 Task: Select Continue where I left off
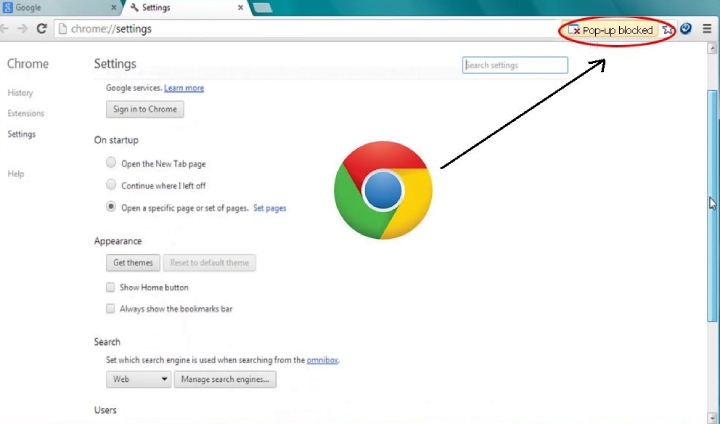(x=111, y=184)
